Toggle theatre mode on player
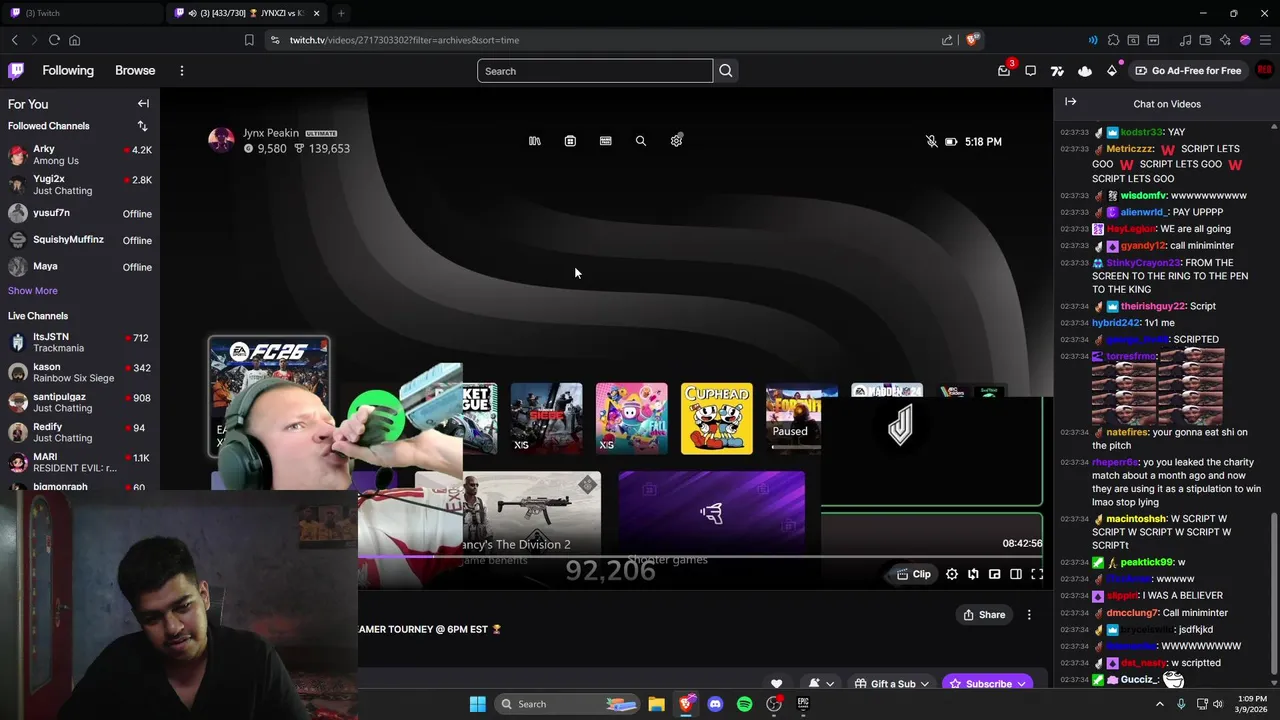This screenshot has width=1280, height=720. pyautogui.click(x=1016, y=574)
